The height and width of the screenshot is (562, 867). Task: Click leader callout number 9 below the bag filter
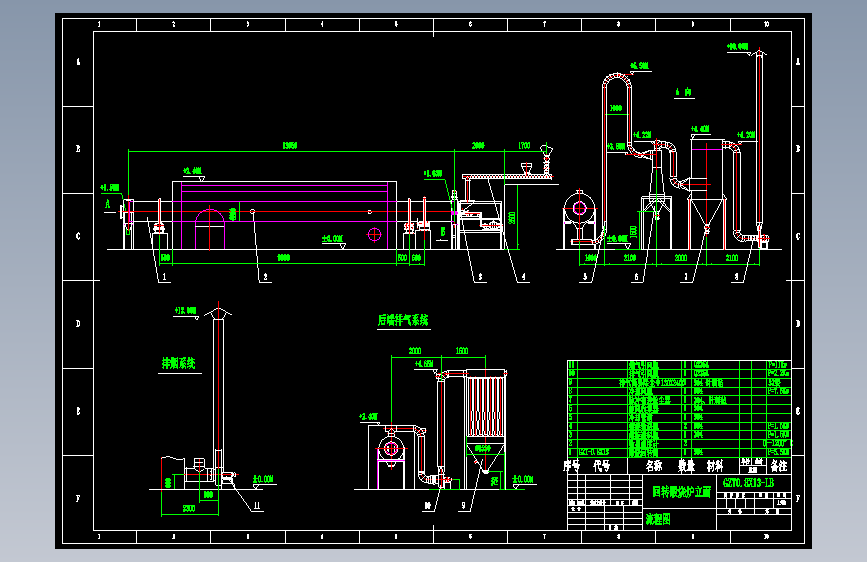(x=463, y=506)
